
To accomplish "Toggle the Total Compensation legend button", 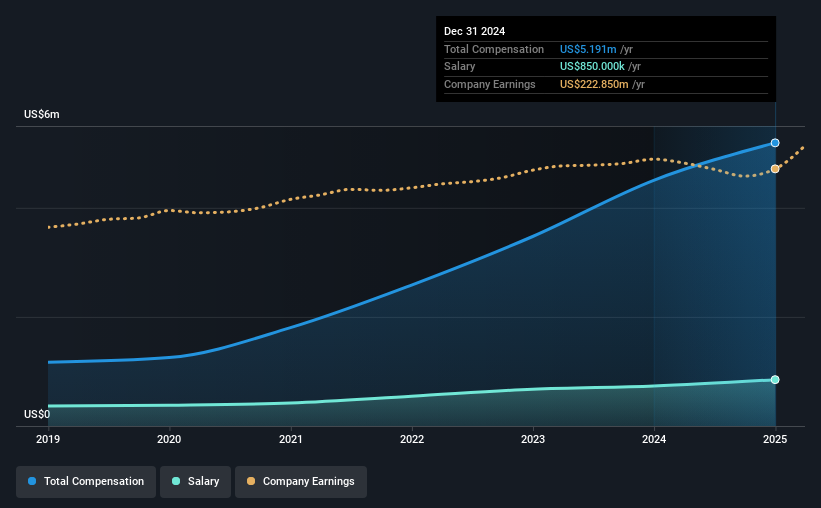I will coord(86,481).
